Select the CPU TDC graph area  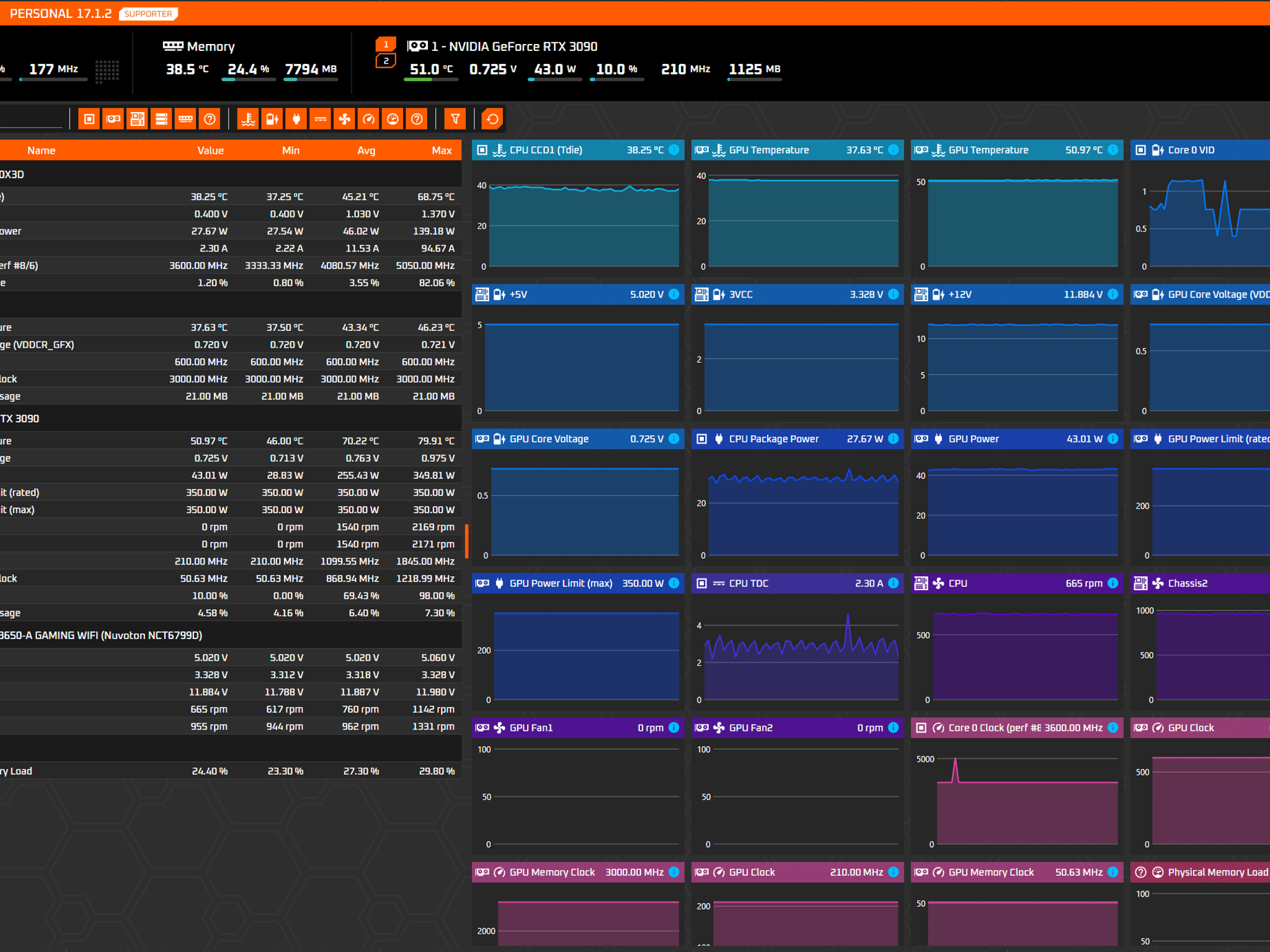point(797,651)
